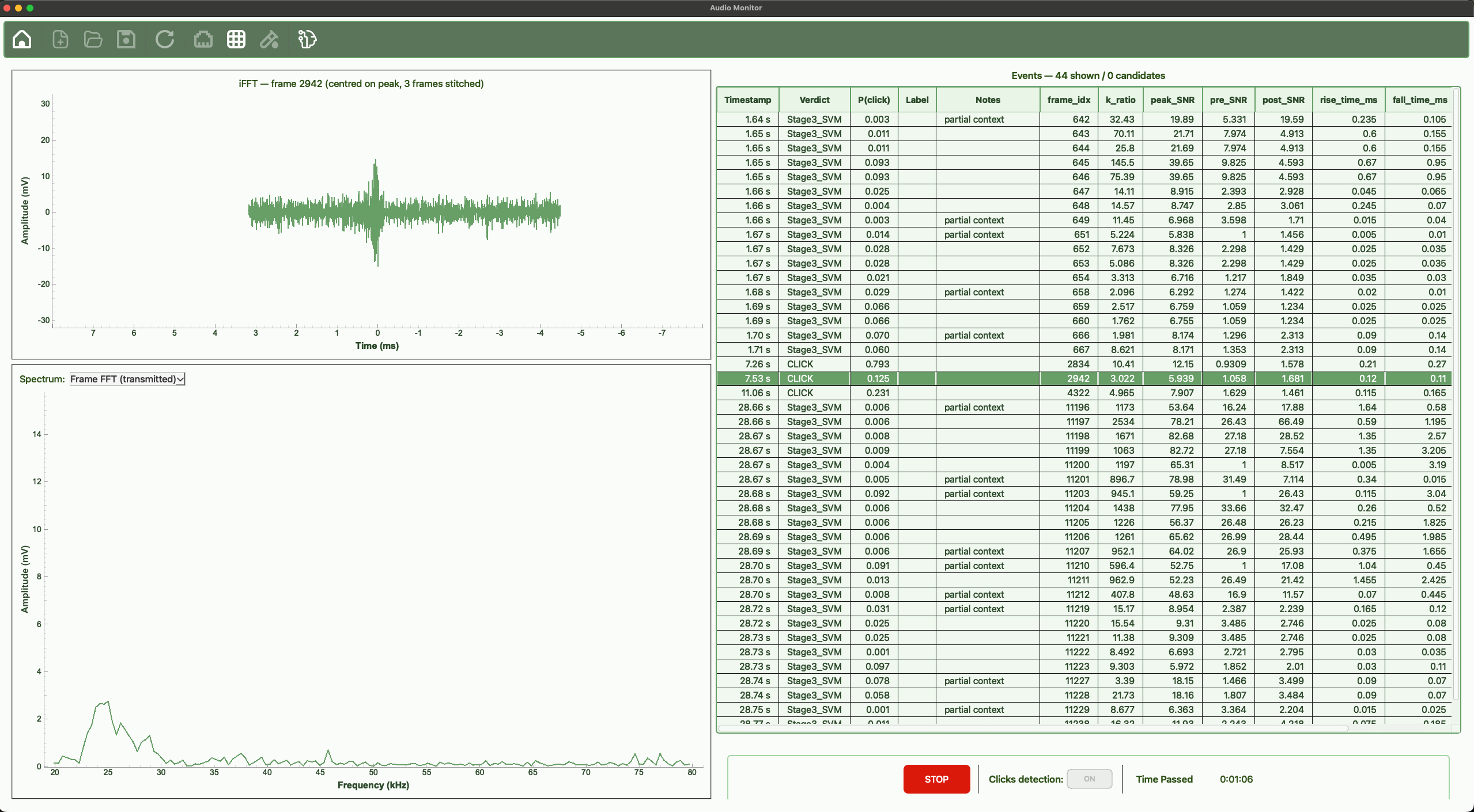Open the Spectrum Frame FFT dropdown
Image resolution: width=1474 pixels, height=812 pixels.
coord(127,379)
